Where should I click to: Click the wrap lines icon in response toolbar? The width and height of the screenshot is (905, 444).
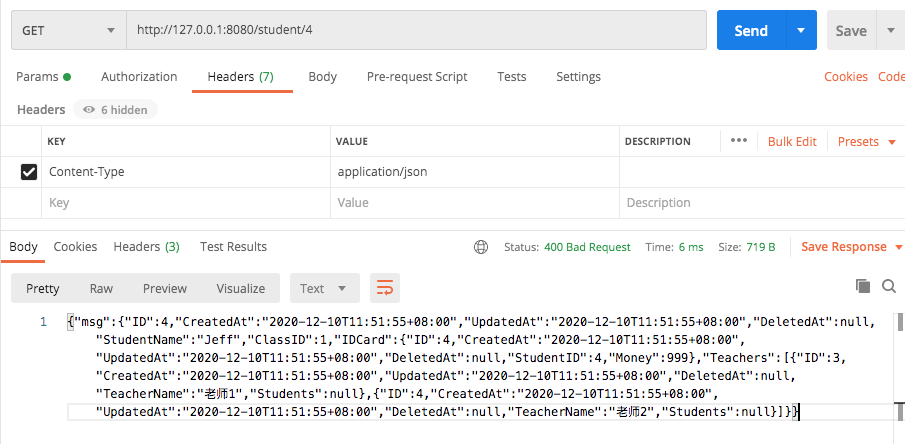(x=384, y=288)
